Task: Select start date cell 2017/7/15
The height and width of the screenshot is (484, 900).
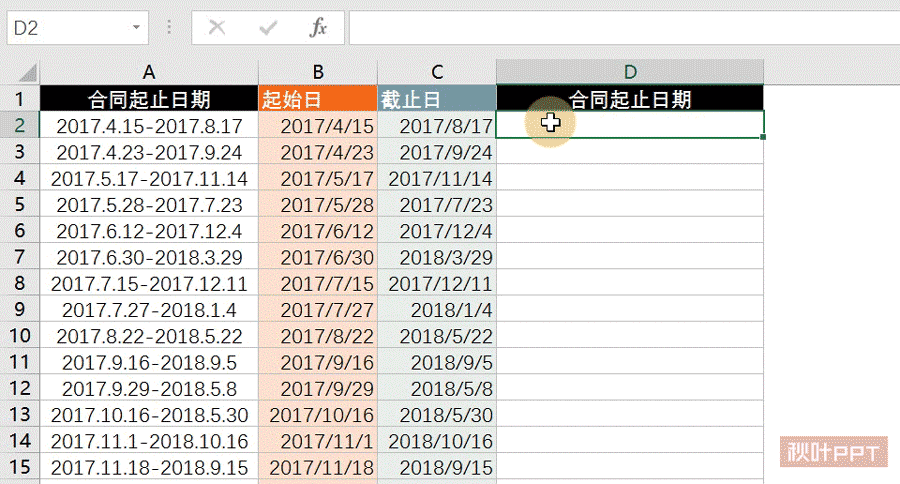Action: pyautogui.click(x=318, y=282)
